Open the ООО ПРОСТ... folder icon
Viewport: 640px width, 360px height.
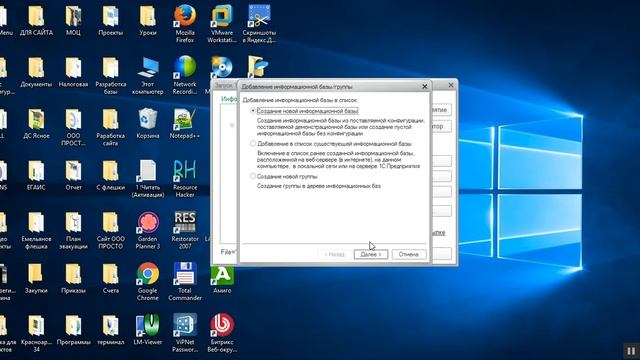[x=73, y=120]
